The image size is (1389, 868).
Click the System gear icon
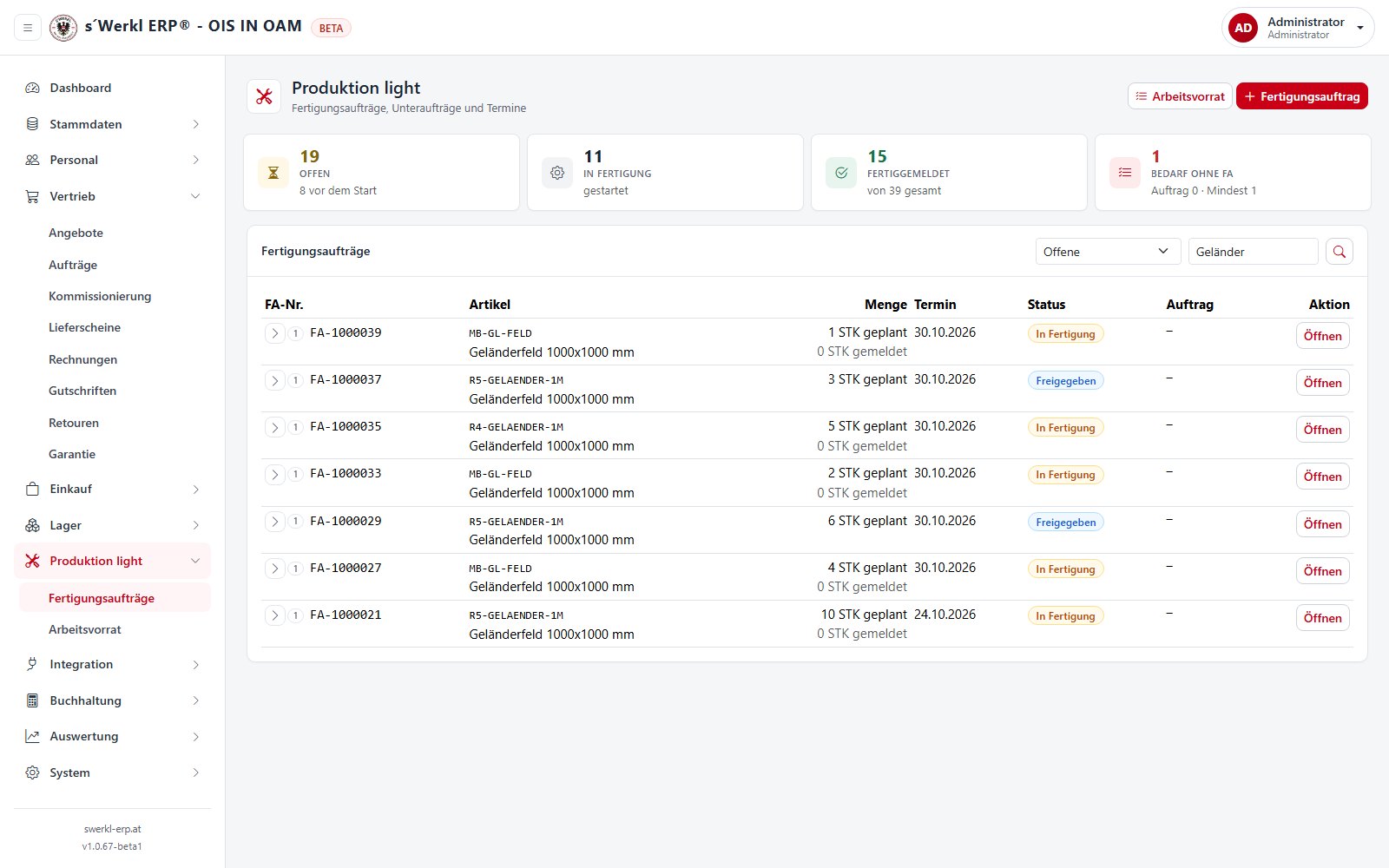coord(32,773)
